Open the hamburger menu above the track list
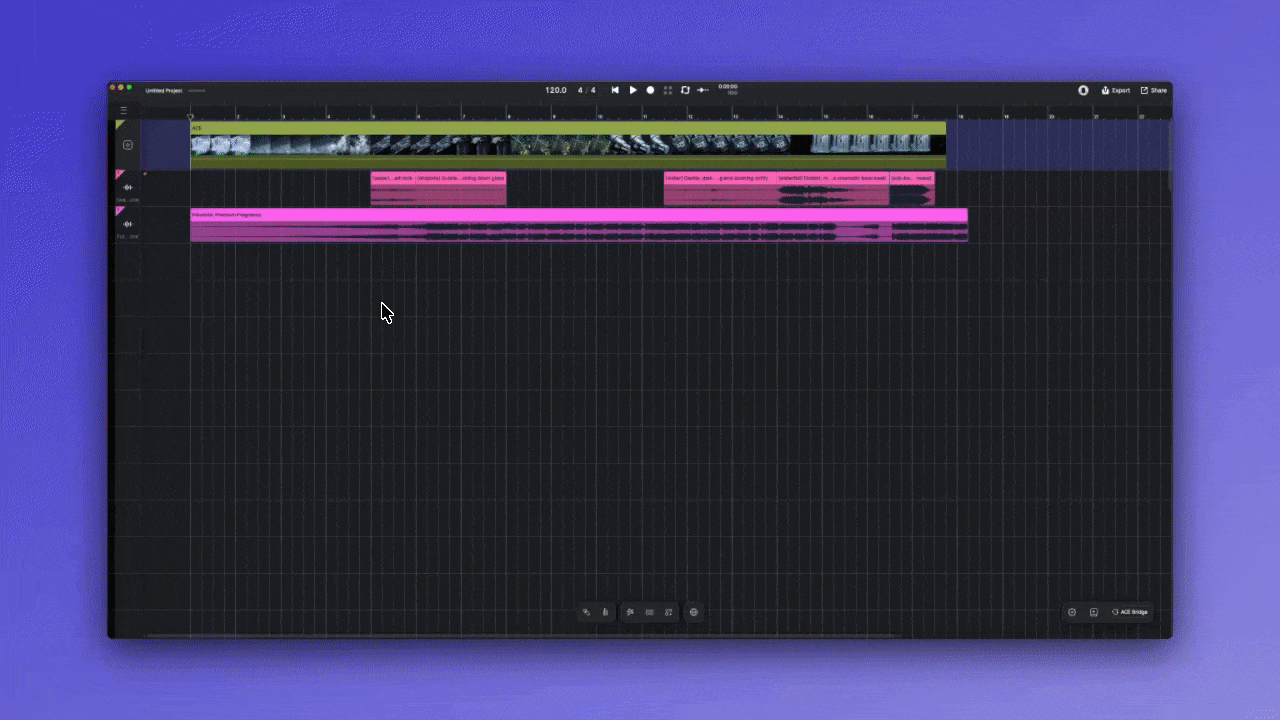This screenshot has height=720, width=1280. click(x=124, y=110)
